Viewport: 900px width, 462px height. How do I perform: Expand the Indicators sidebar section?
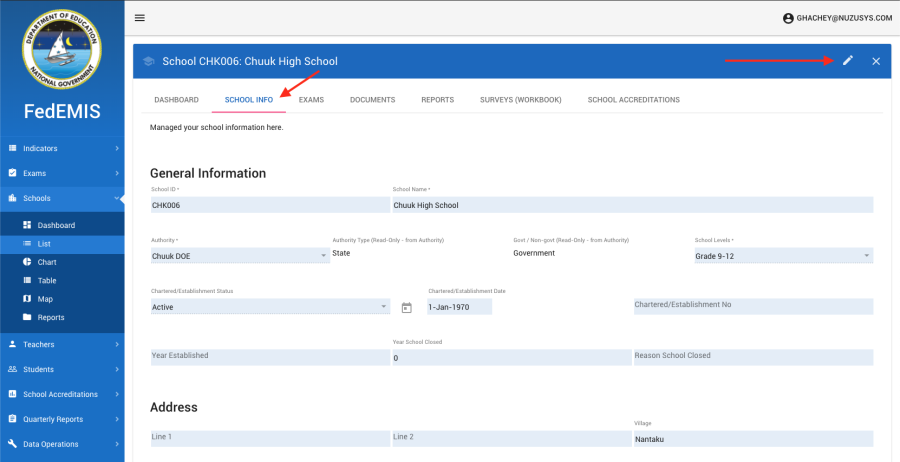click(62, 148)
